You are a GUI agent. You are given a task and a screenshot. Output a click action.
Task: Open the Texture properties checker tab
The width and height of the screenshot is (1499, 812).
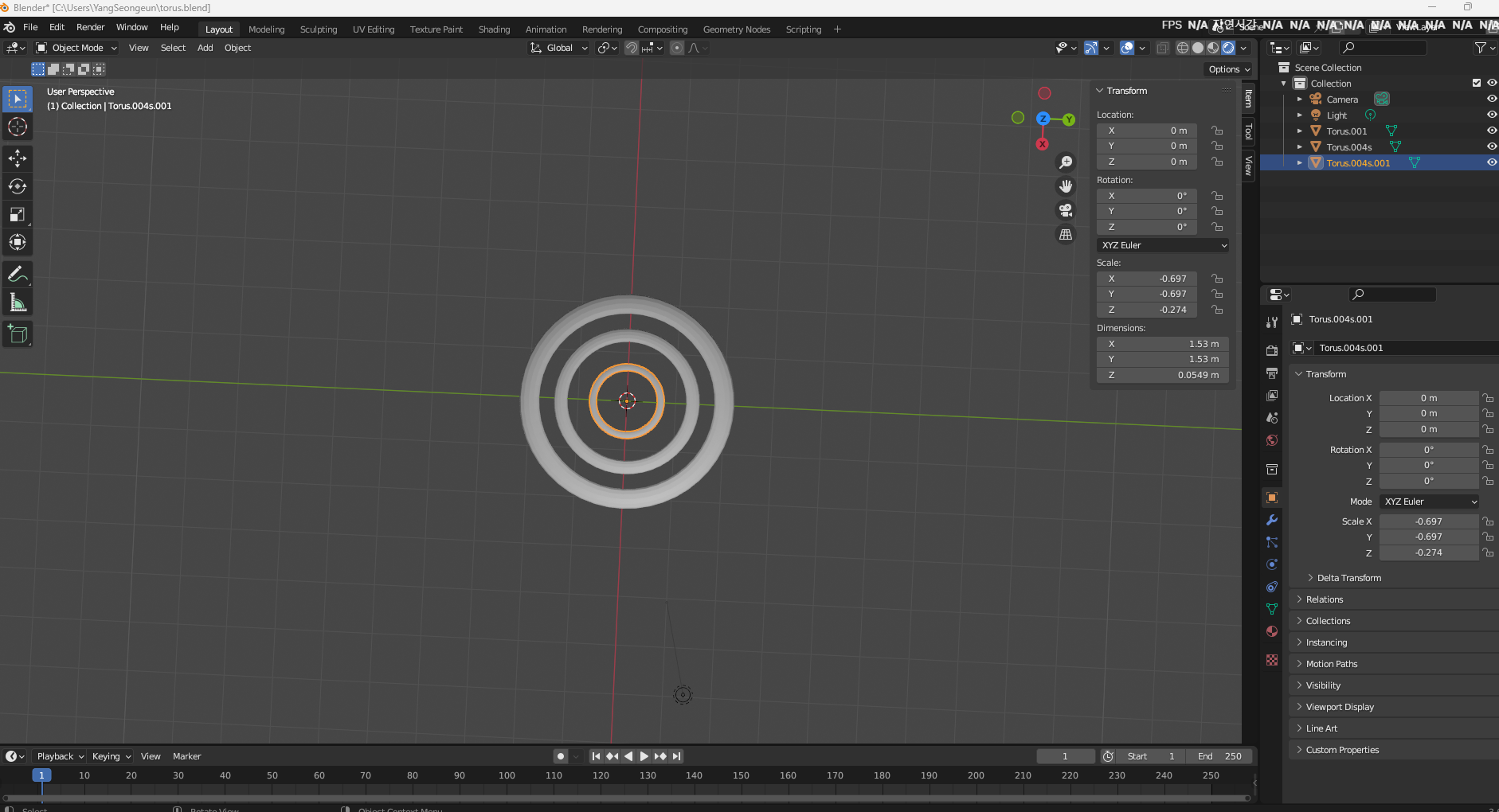tap(1272, 660)
